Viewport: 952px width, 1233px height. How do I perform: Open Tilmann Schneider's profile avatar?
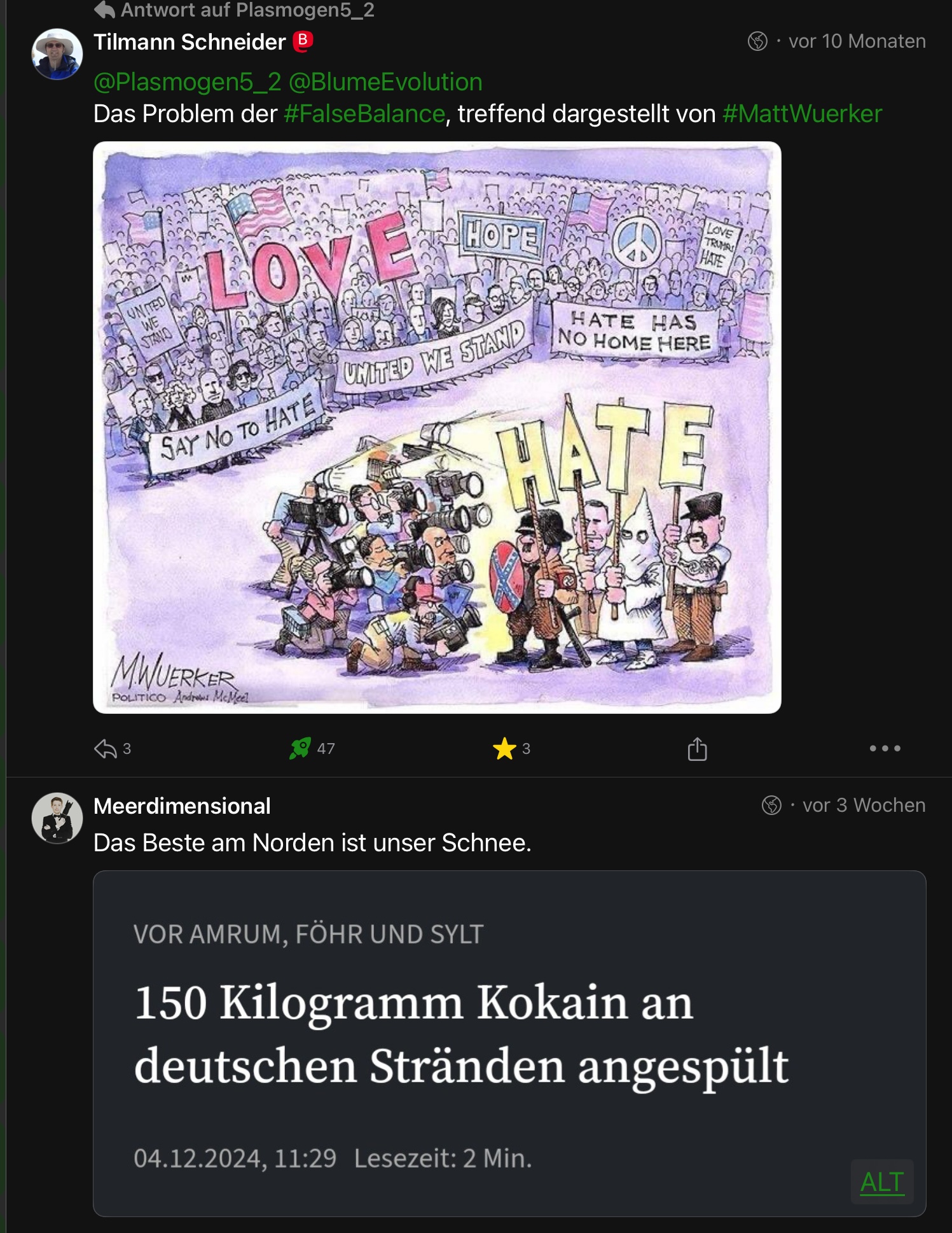(57, 54)
